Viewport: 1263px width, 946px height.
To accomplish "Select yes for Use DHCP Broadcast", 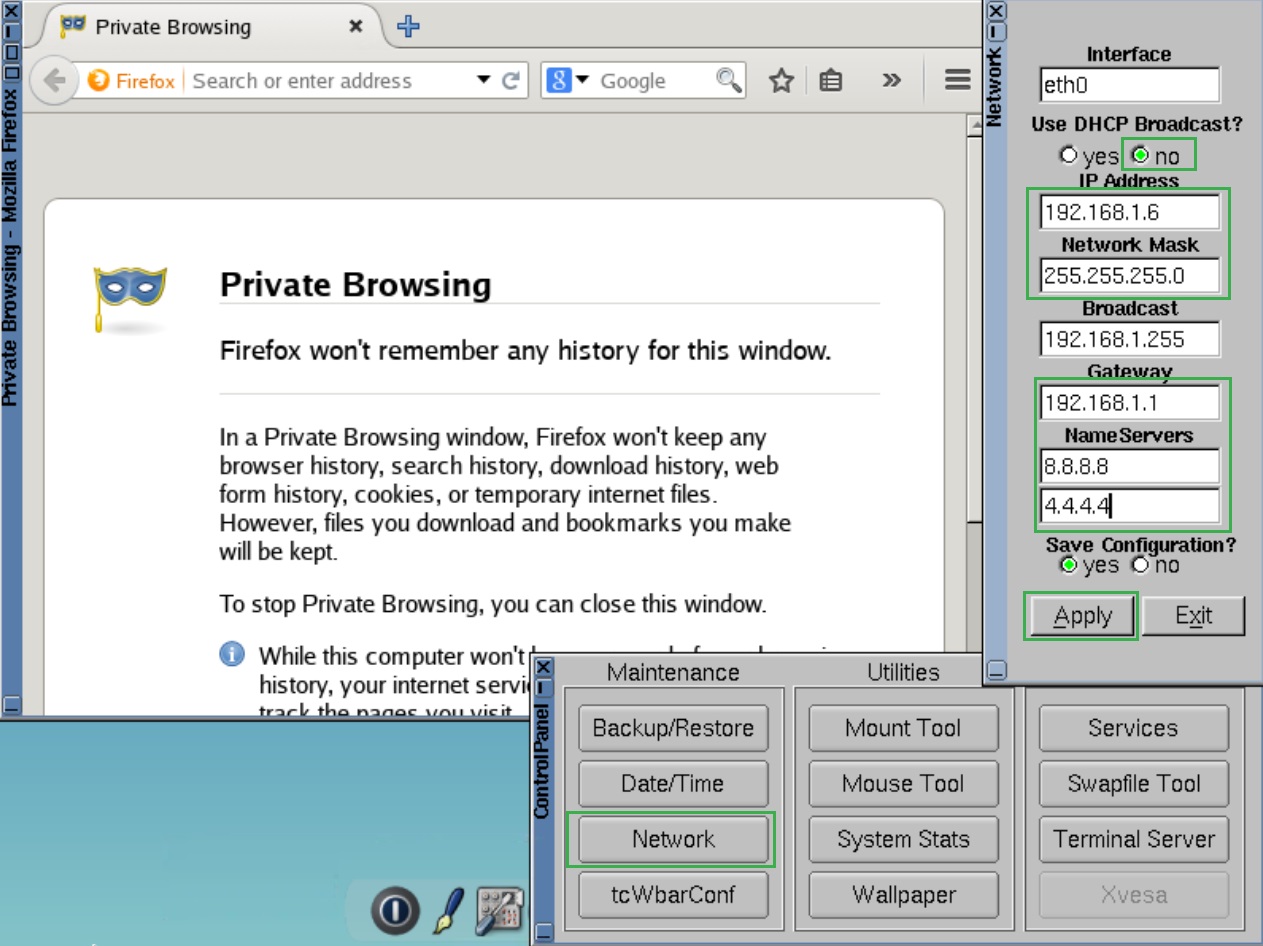I will [1069, 156].
